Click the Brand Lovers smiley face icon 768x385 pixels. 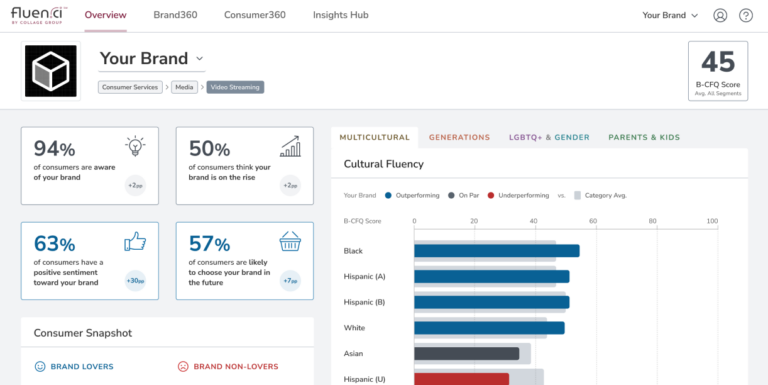40,366
